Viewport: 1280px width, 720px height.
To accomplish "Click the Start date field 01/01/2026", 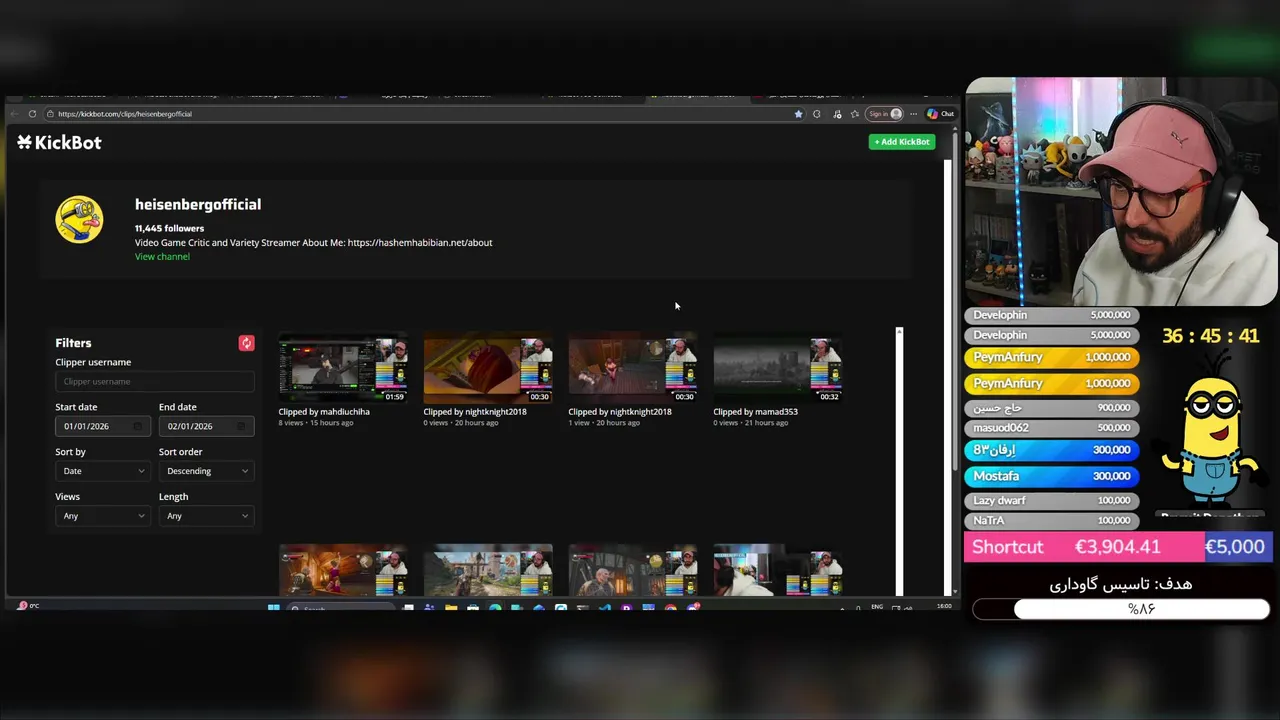I will (x=103, y=426).
